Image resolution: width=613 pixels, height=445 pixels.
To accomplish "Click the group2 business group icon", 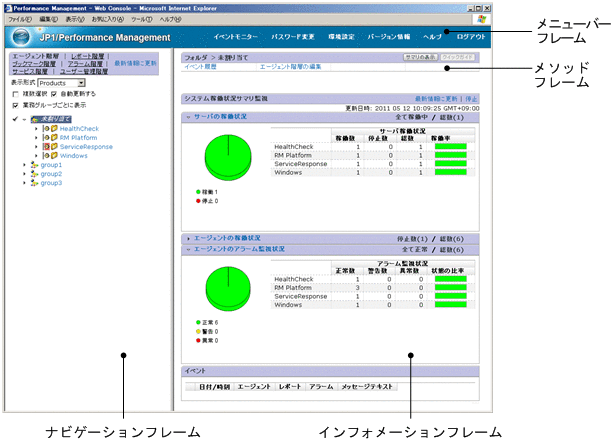I will pos(34,174).
